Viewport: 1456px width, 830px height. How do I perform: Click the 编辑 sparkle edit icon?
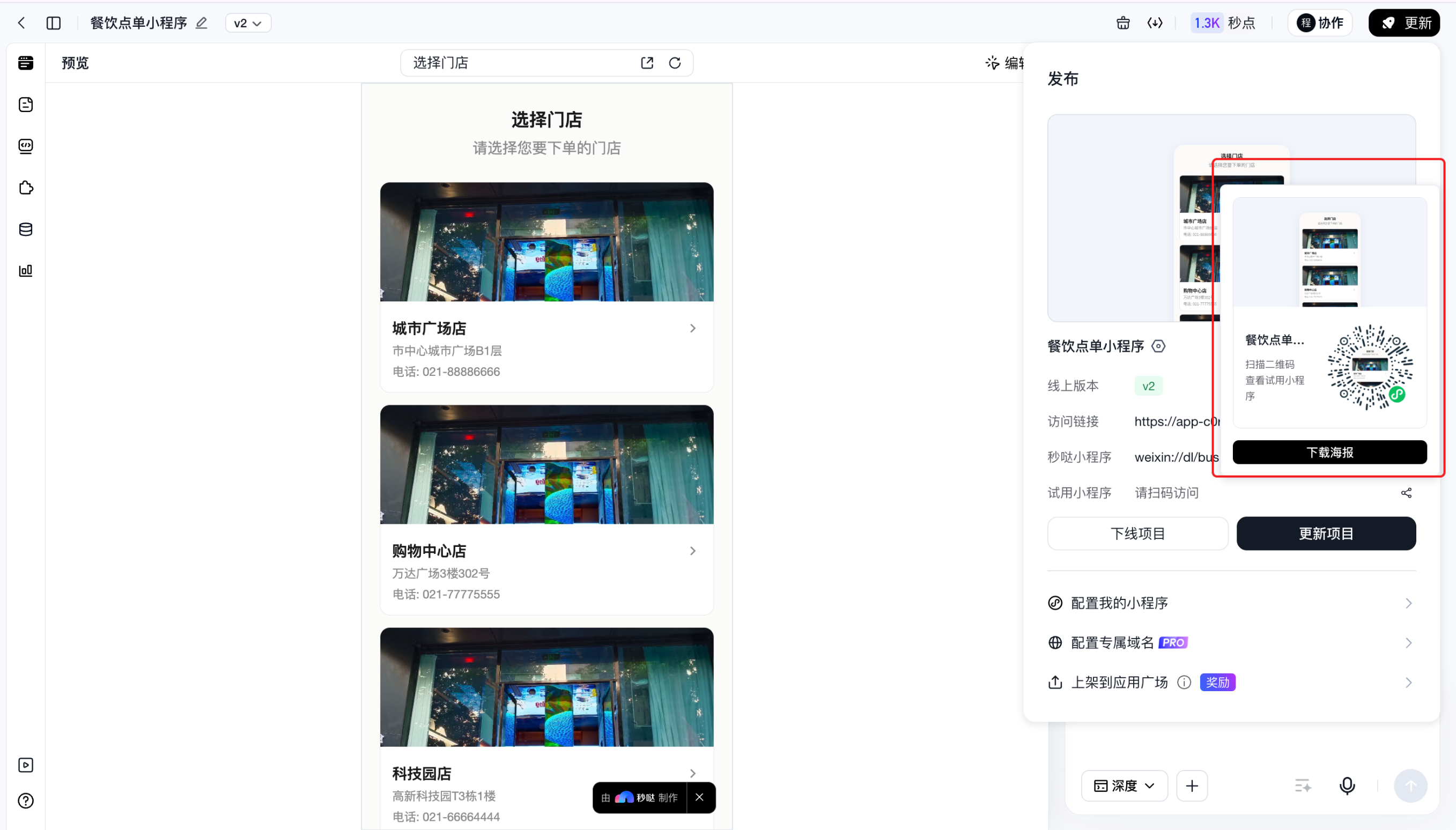[993, 63]
